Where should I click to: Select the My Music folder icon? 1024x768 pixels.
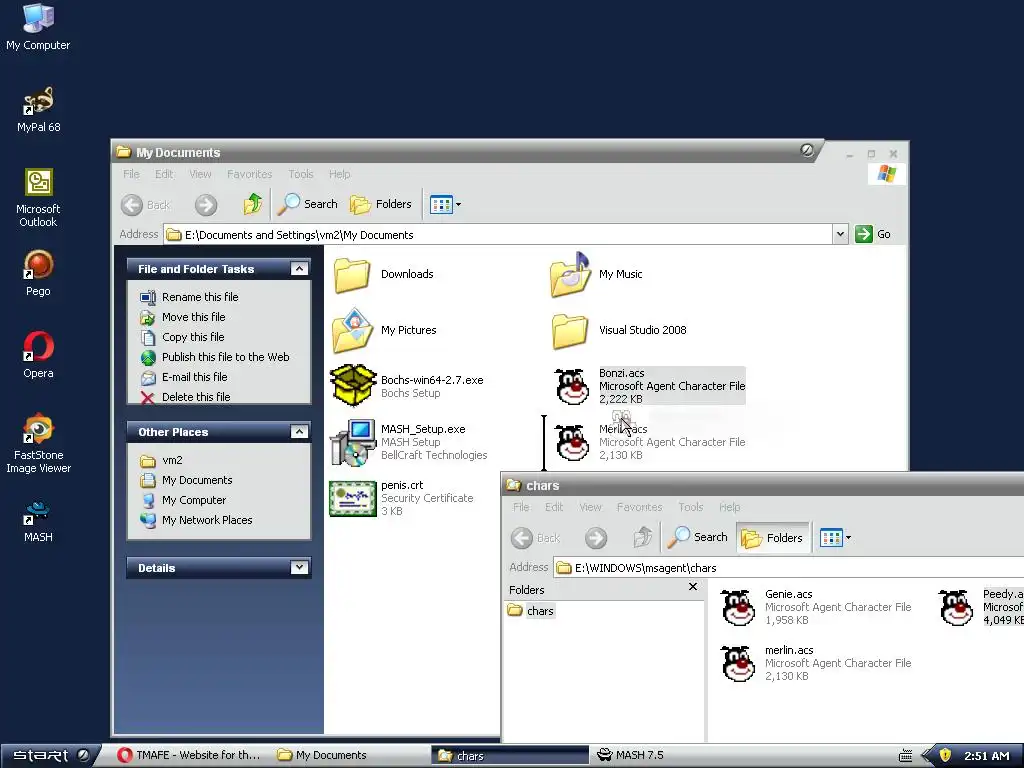pyautogui.click(x=570, y=275)
